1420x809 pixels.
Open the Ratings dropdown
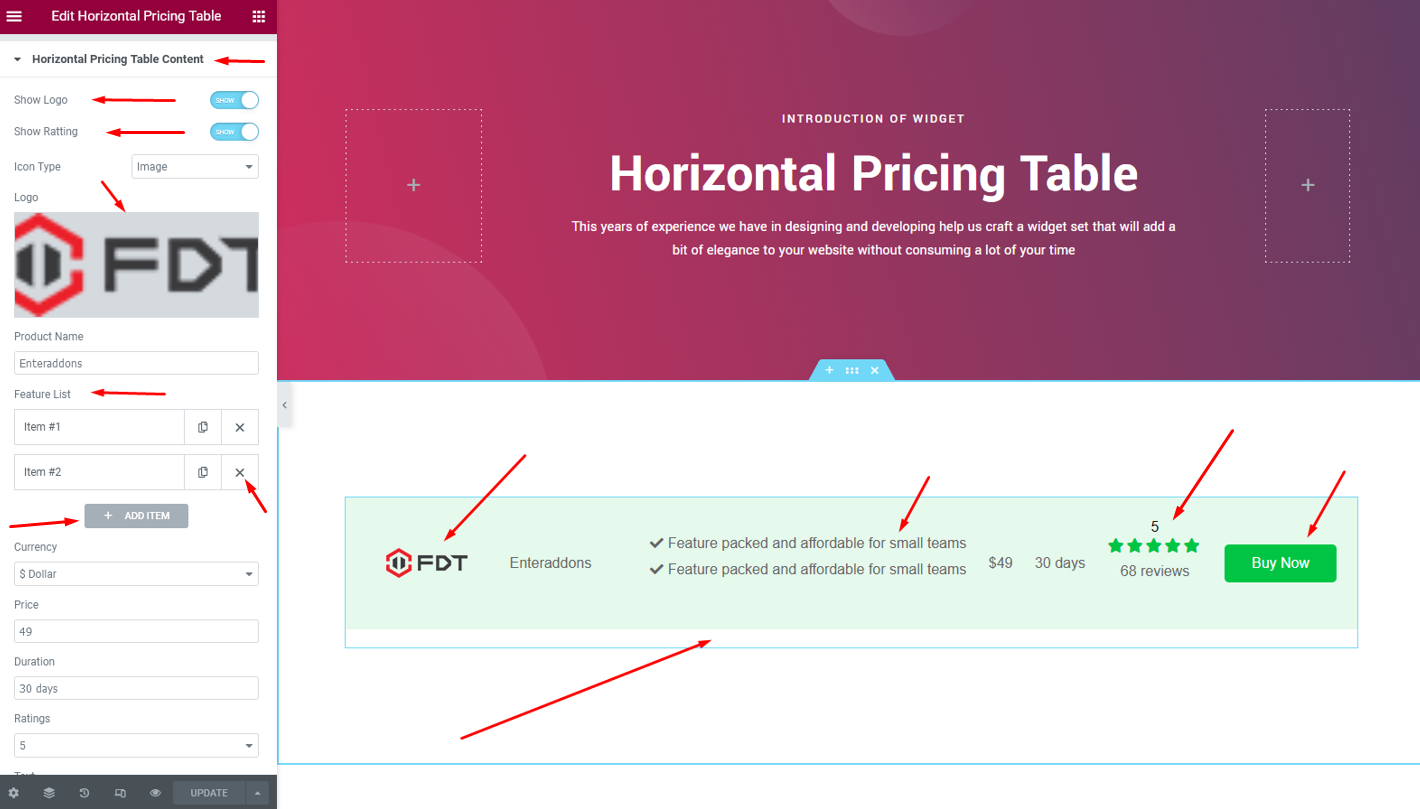tap(136, 745)
